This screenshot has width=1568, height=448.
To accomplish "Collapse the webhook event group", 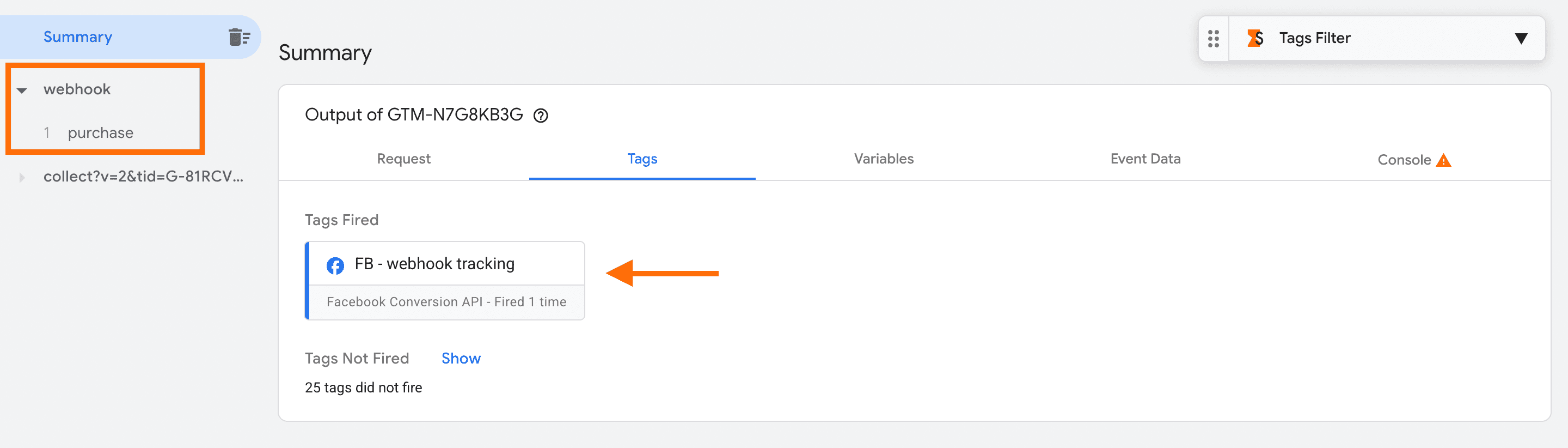I will click(22, 89).
